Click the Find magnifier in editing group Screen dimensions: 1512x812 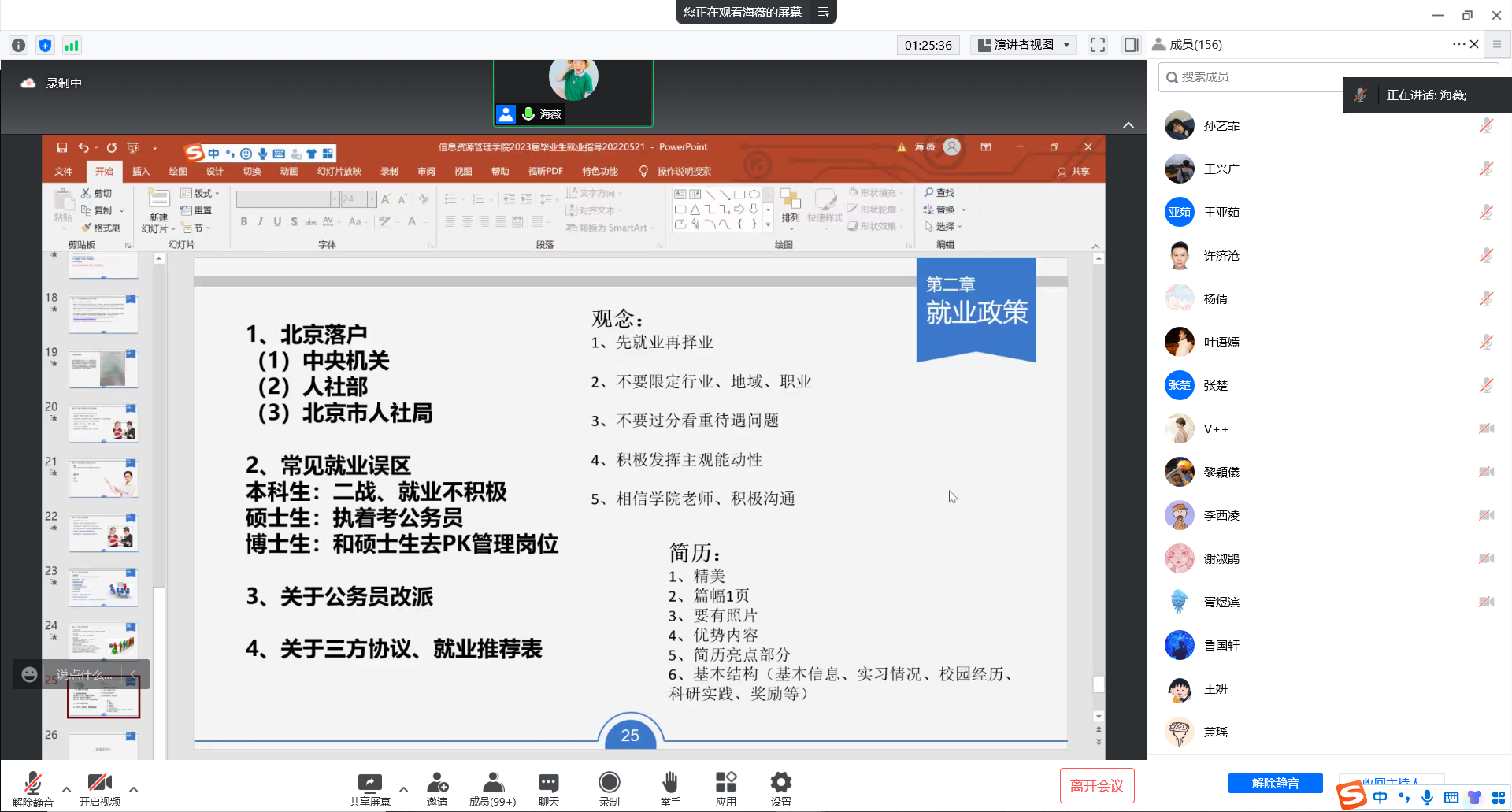[939, 192]
